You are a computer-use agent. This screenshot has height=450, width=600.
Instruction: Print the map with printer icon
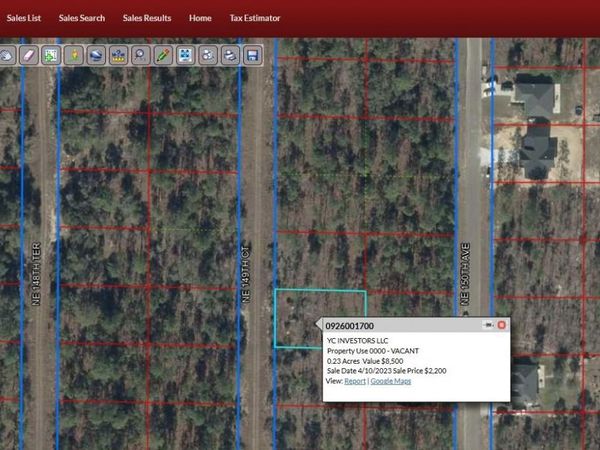coord(230,55)
